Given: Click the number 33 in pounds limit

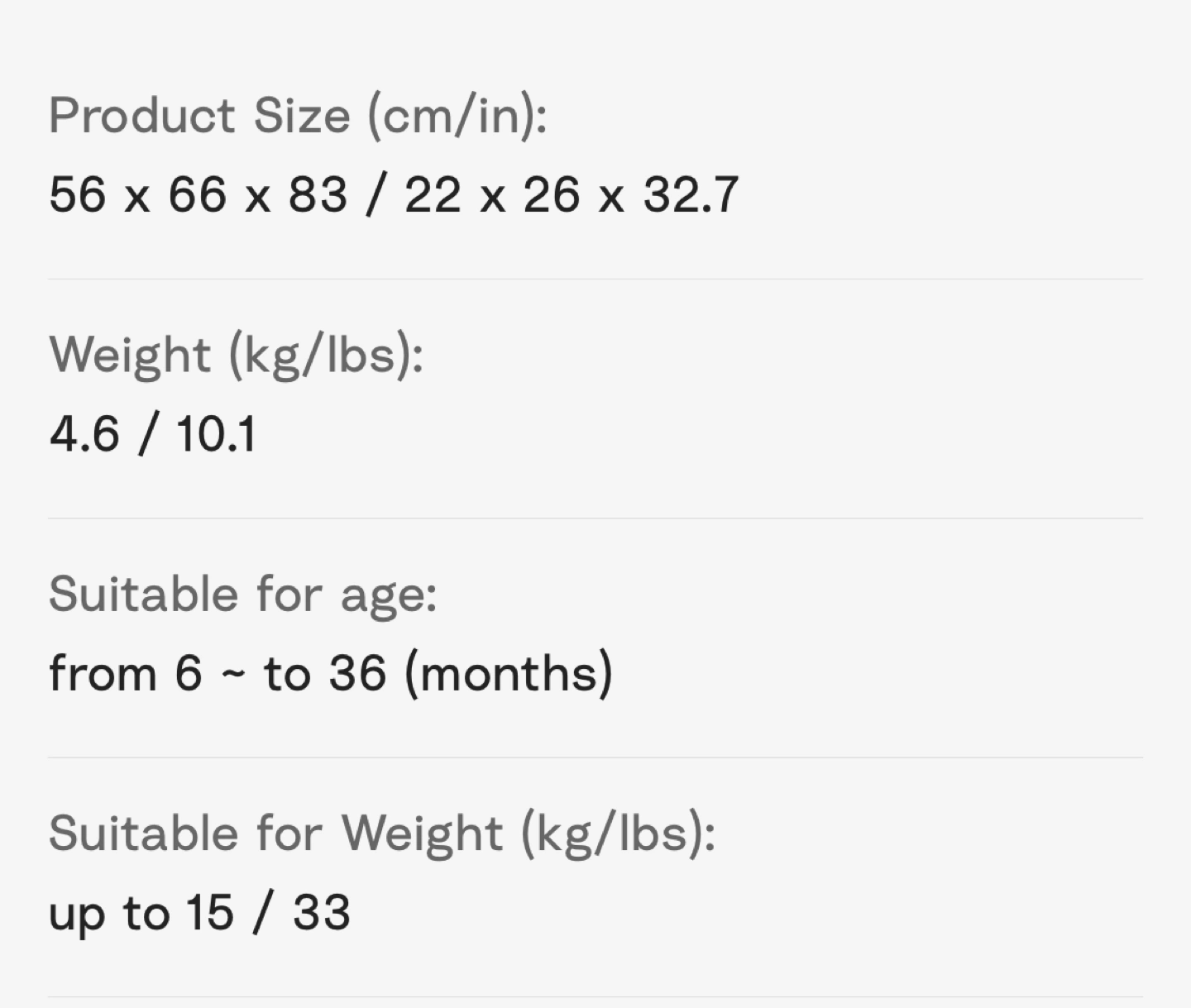Looking at the screenshot, I should pos(322,913).
